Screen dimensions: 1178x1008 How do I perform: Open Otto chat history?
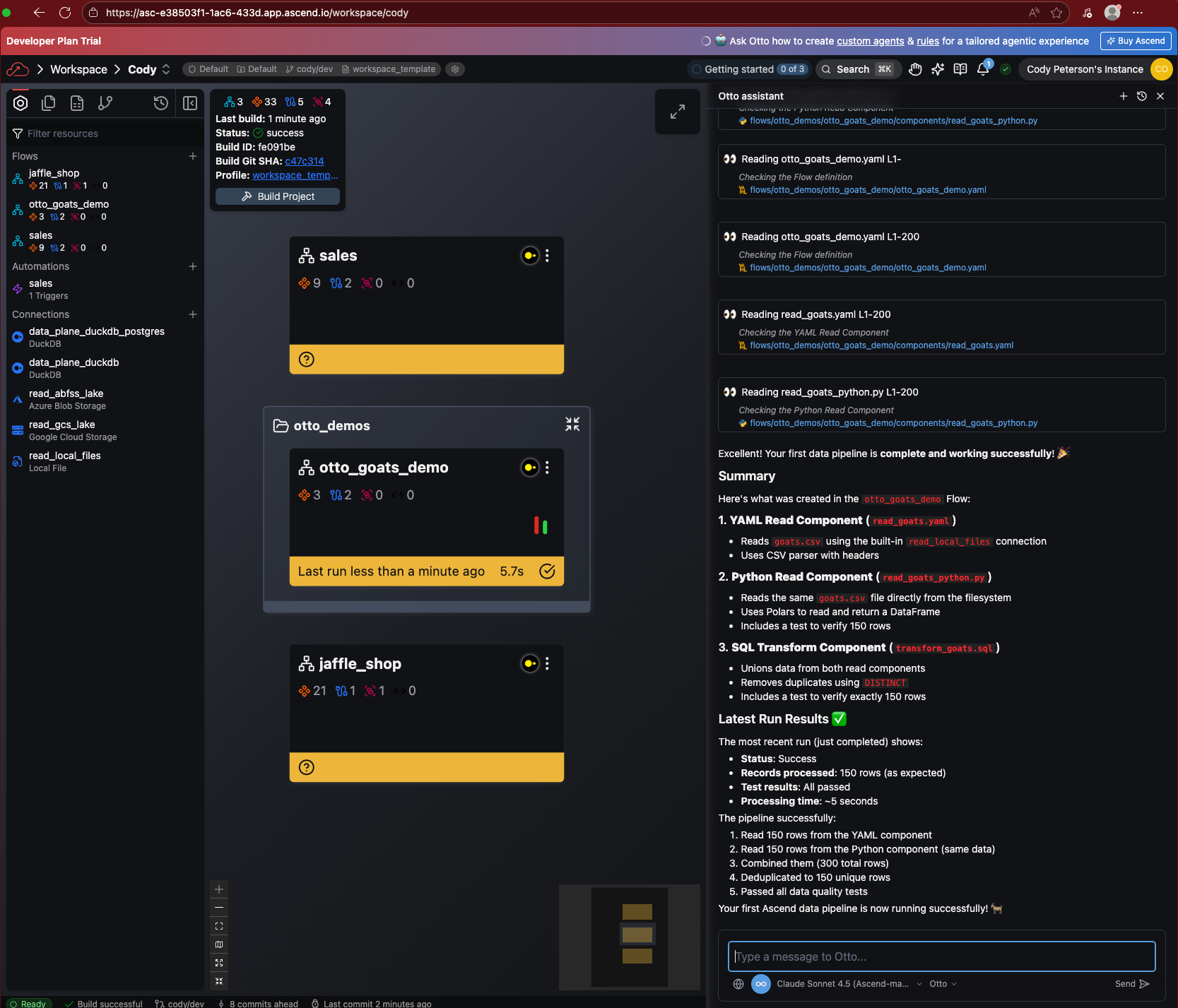(1142, 96)
